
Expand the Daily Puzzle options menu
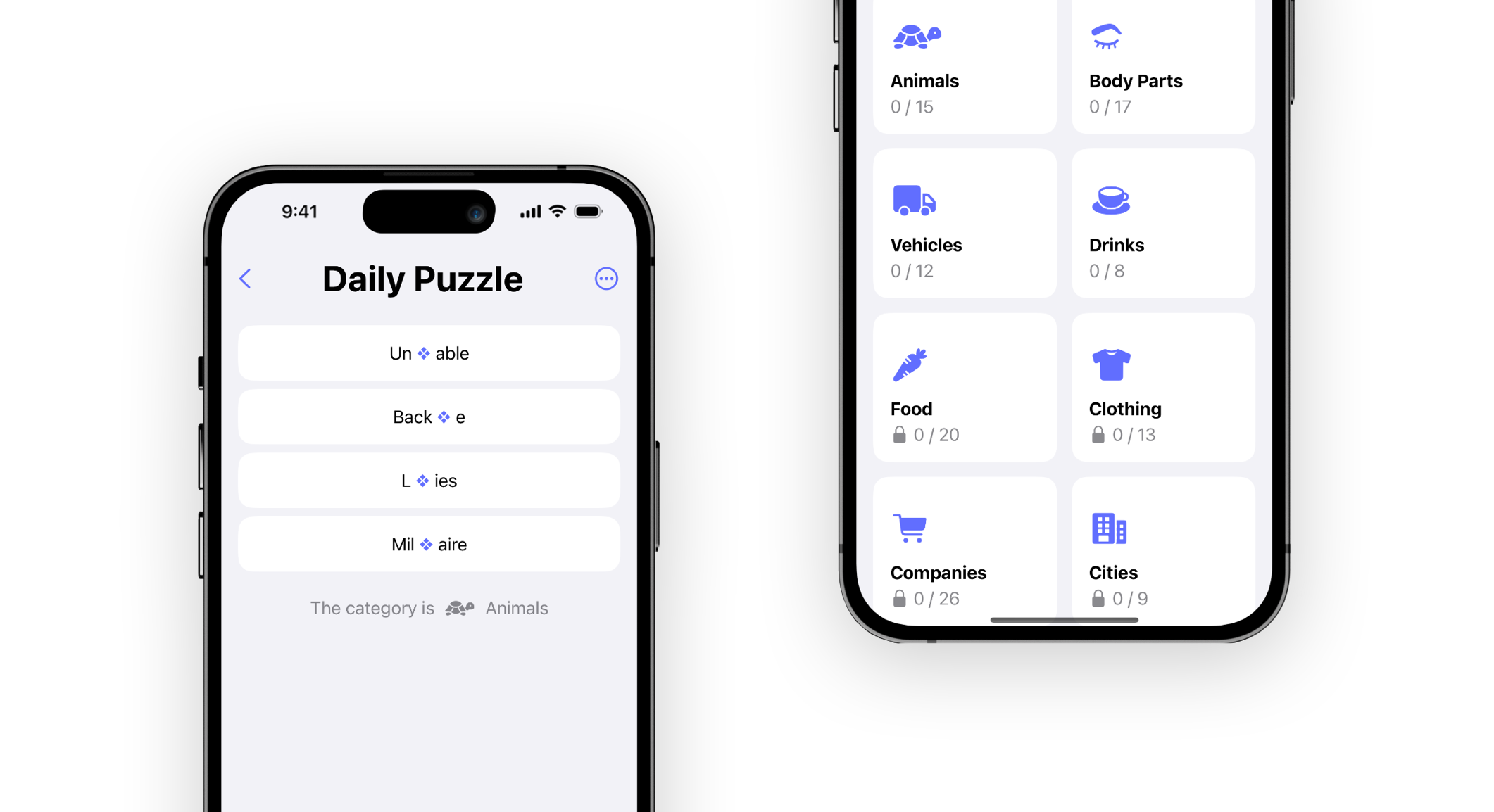[x=606, y=278]
